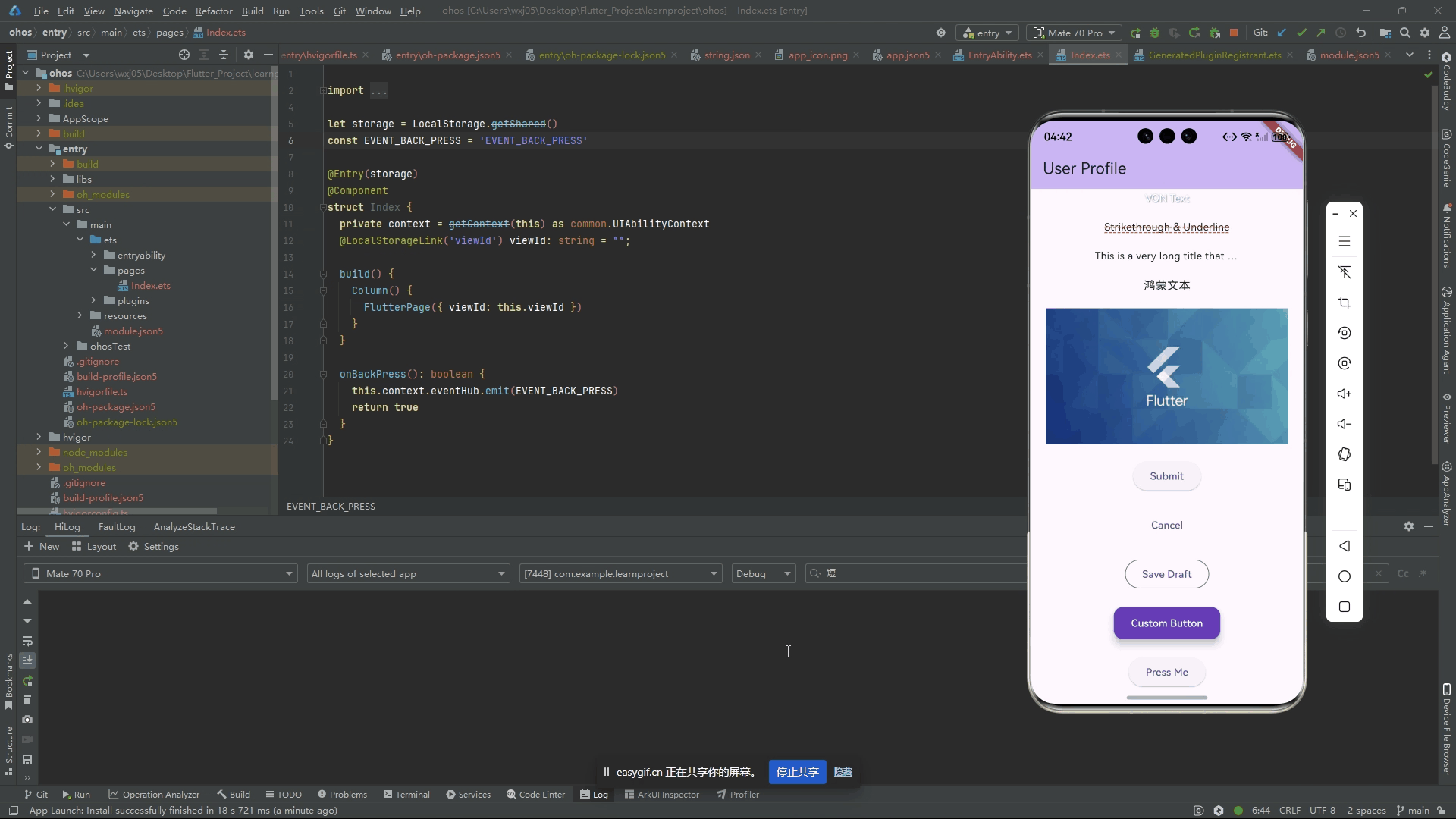The image size is (1456, 819).
Task: Toggle scroll to end in log panel
Action: 27,661
